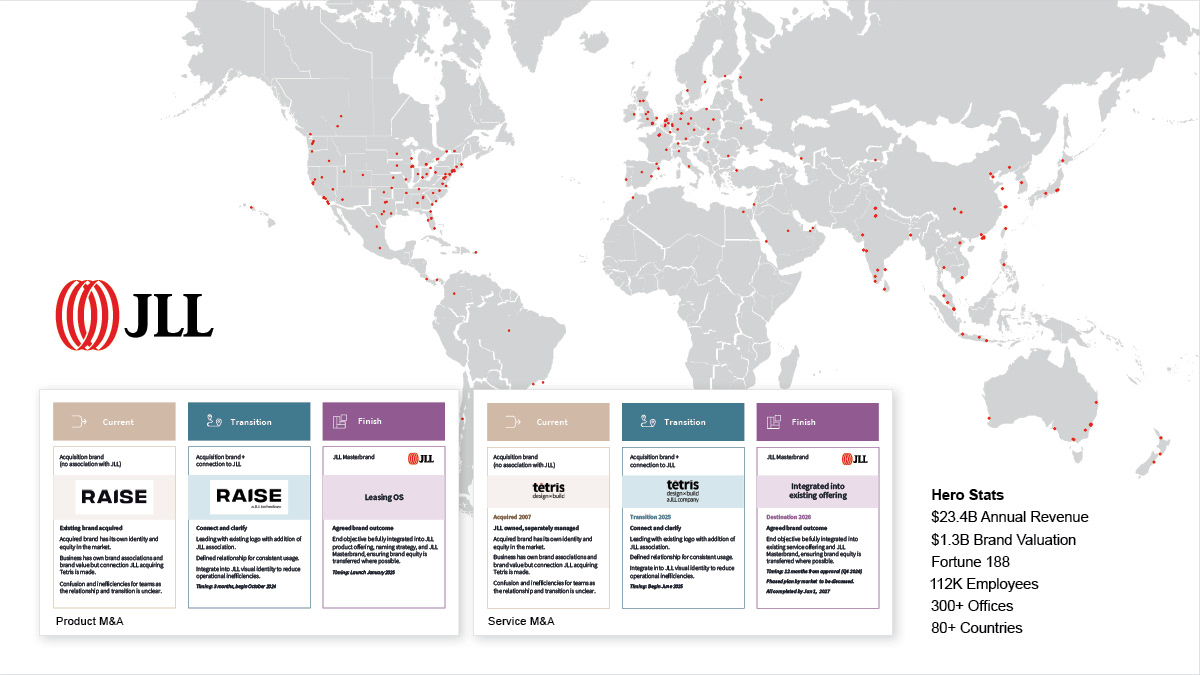Click 'Destination 2026' label

[x=790, y=516]
